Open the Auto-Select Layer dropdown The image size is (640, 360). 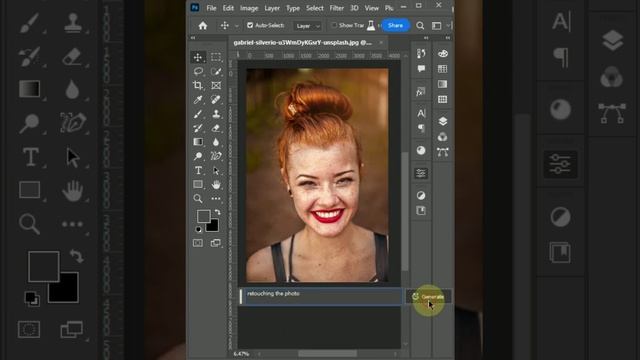pyautogui.click(x=307, y=26)
